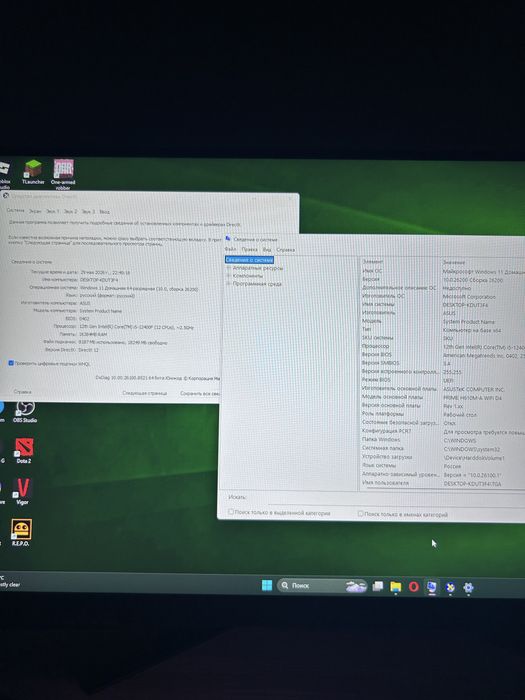
Task: Click the SKU системы row
Action: pyautogui.click(x=443, y=338)
